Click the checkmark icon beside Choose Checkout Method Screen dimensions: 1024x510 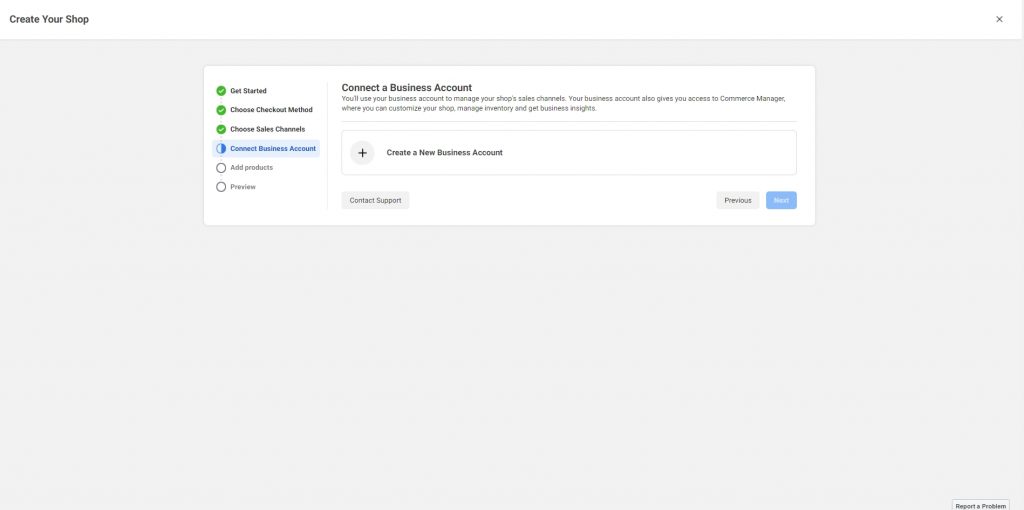point(221,110)
